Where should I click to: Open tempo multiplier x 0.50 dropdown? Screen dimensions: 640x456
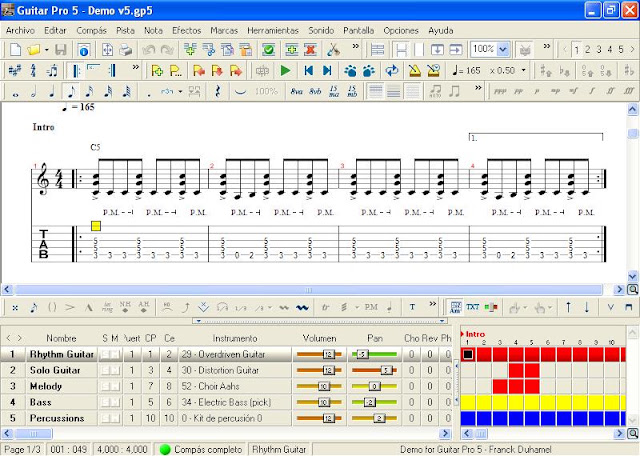click(523, 70)
